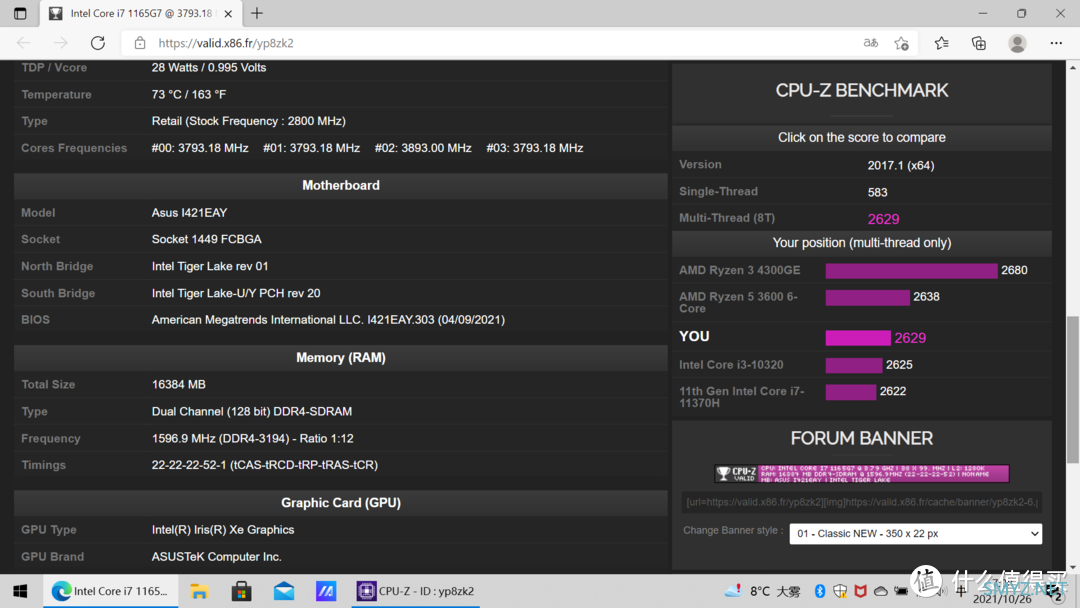Click the Intel Core i3-10320 score bar

(853, 365)
